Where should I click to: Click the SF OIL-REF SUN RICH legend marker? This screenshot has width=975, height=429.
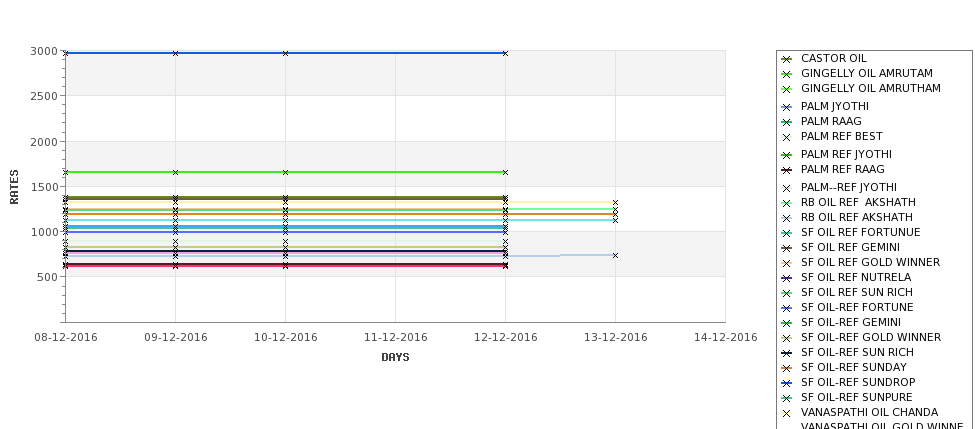pos(786,353)
